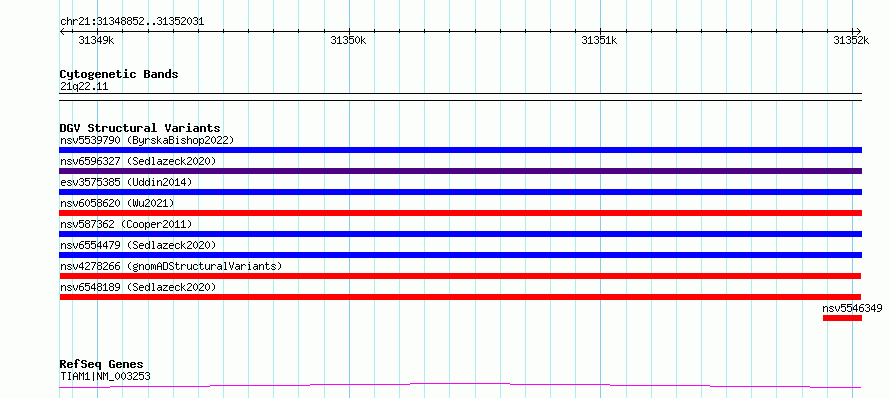Click the 31351k ruler label
Viewport: 890px width, 398px height.
[x=599, y=40]
